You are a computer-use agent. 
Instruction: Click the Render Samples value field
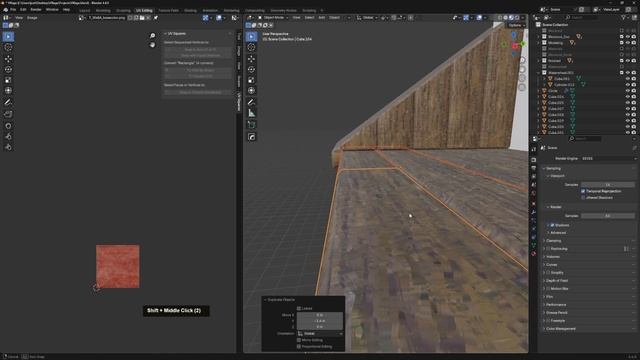pos(608,216)
